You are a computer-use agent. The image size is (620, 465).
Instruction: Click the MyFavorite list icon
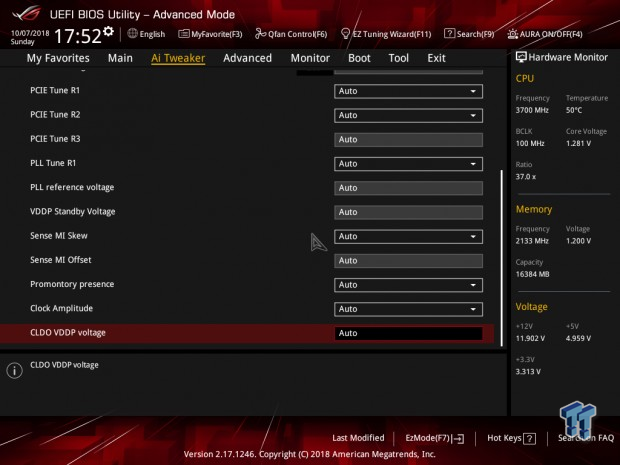click(183, 34)
